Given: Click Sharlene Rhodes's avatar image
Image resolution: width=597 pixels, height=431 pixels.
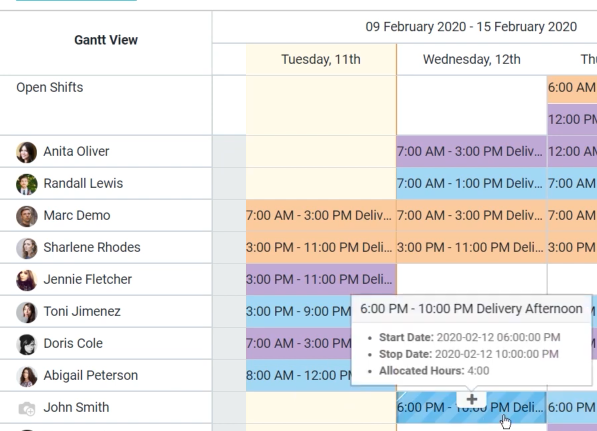Looking at the screenshot, I should pyautogui.click(x=27, y=248).
